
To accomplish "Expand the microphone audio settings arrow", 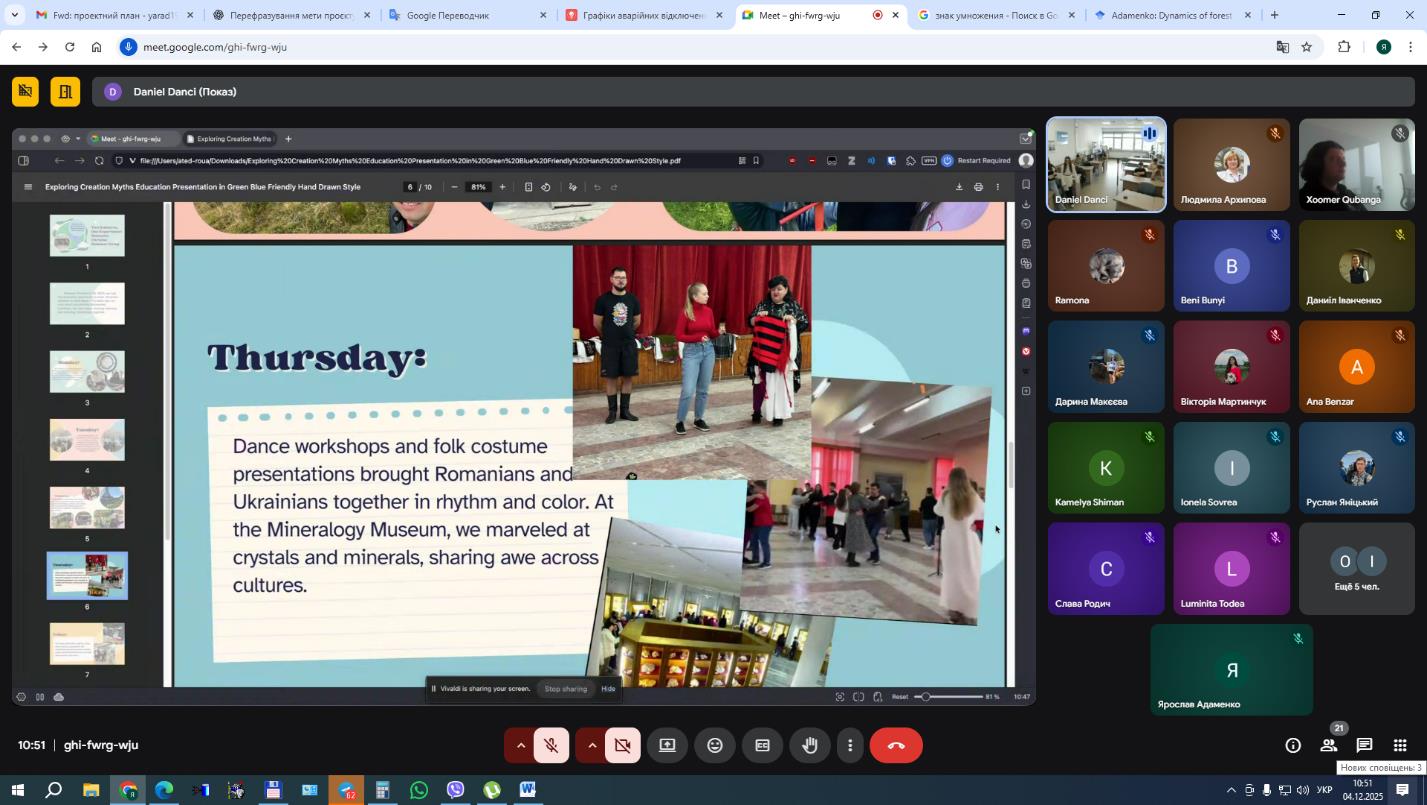I will (x=520, y=746).
